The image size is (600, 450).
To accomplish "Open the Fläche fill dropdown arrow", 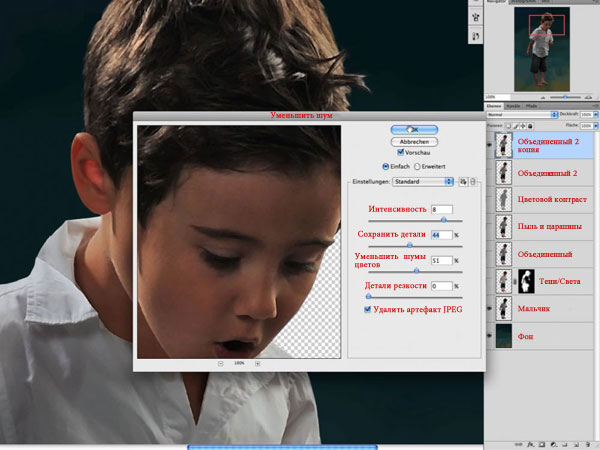I will pyautogui.click(x=596, y=126).
